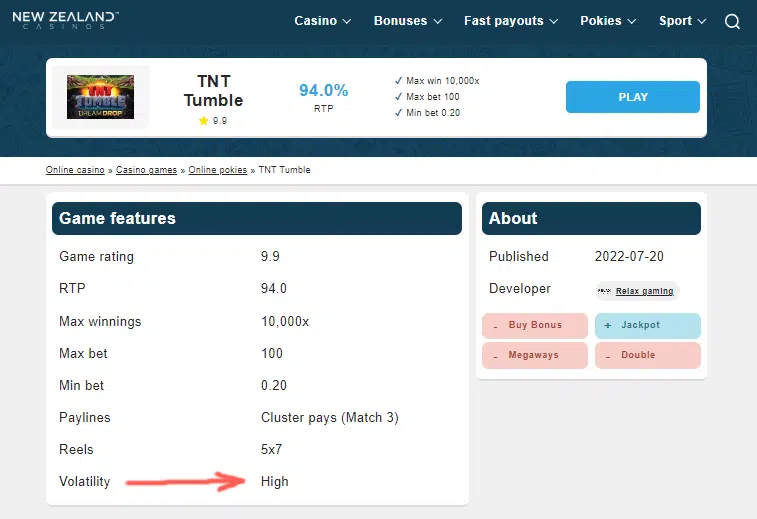Image resolution: width=757 pixels, height=519 pixels.
Task: Go to Casino games breadcrumb
Action: point(146,170)
